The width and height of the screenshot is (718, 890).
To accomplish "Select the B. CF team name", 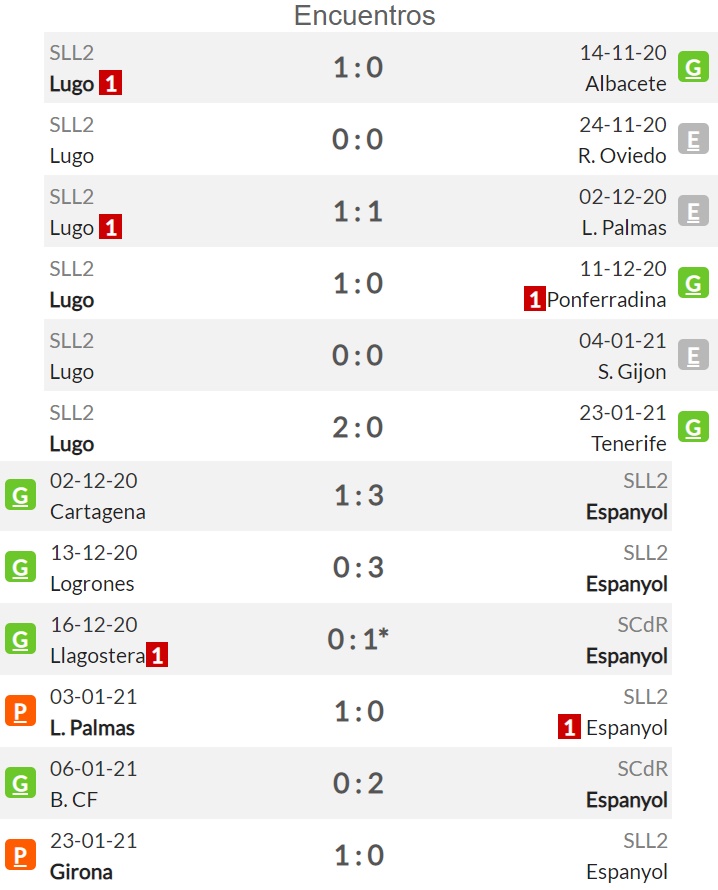I will coord(74,800).
